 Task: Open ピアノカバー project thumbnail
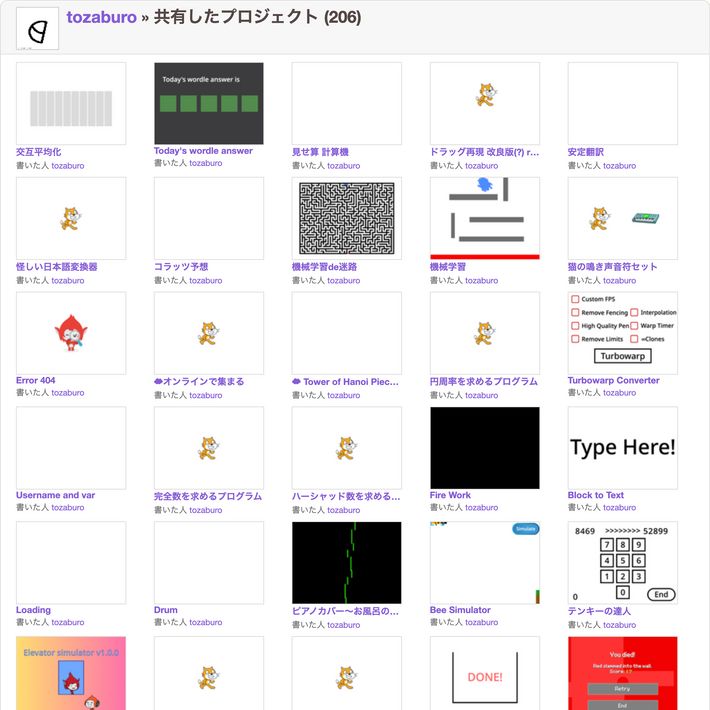[x=346, y=562]
